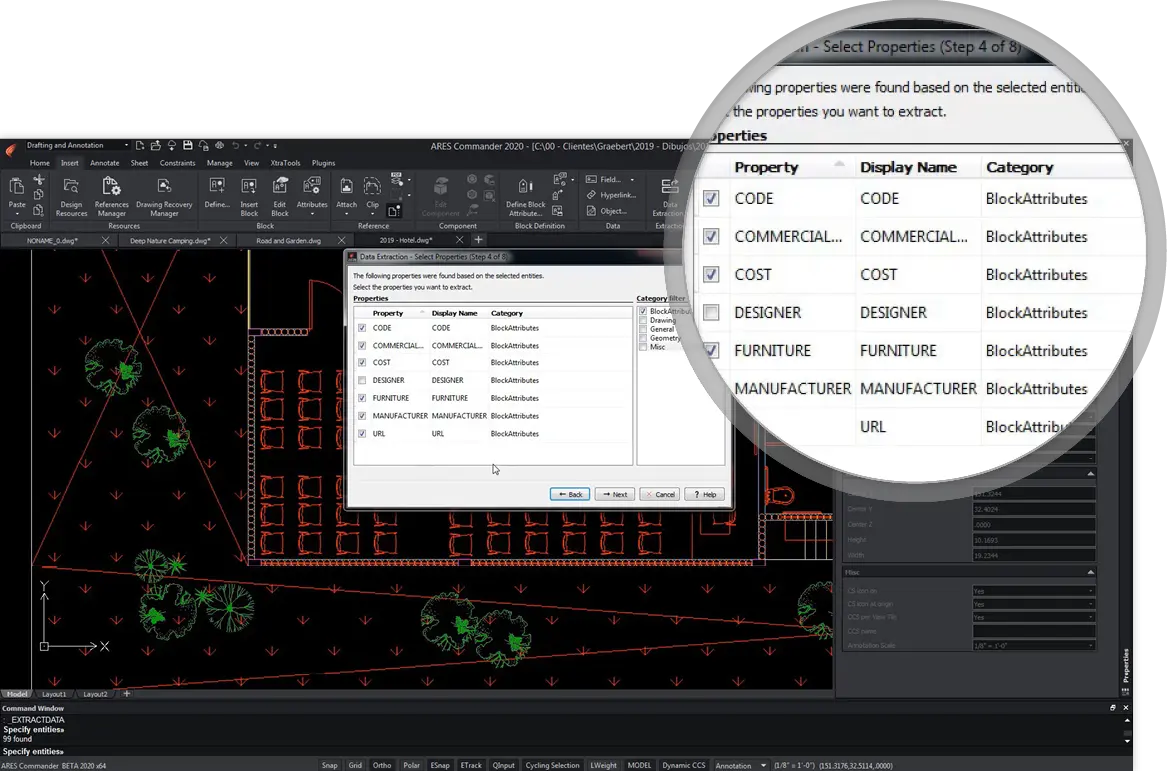Expand the Paste dropdown arrow
The image size is (1167, 771).
tap(16, 214)
